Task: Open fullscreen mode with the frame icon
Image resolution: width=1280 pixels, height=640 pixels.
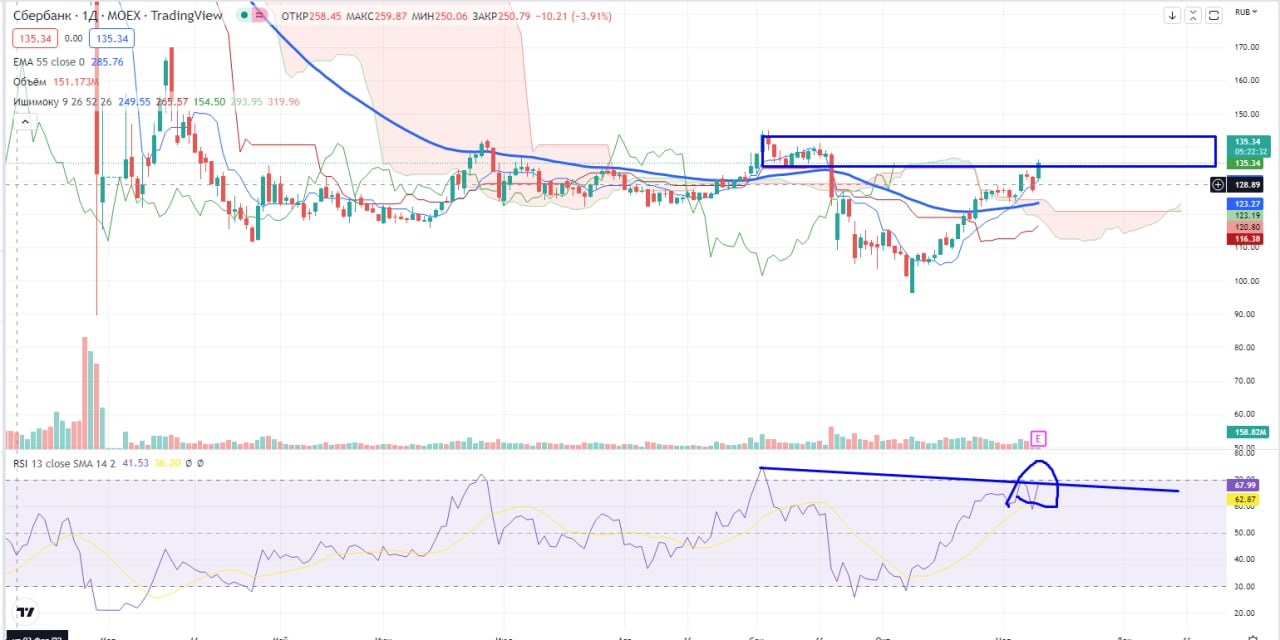Action: 1214,15
